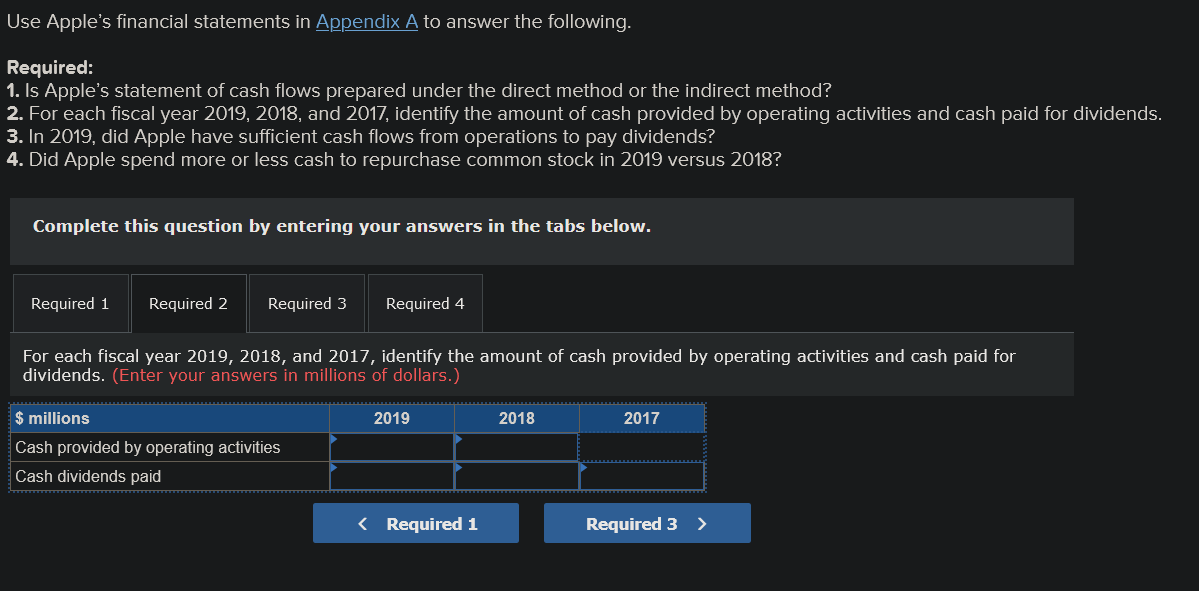Click the 2018 cash provided by operating activities field

(x=517, y=446)
